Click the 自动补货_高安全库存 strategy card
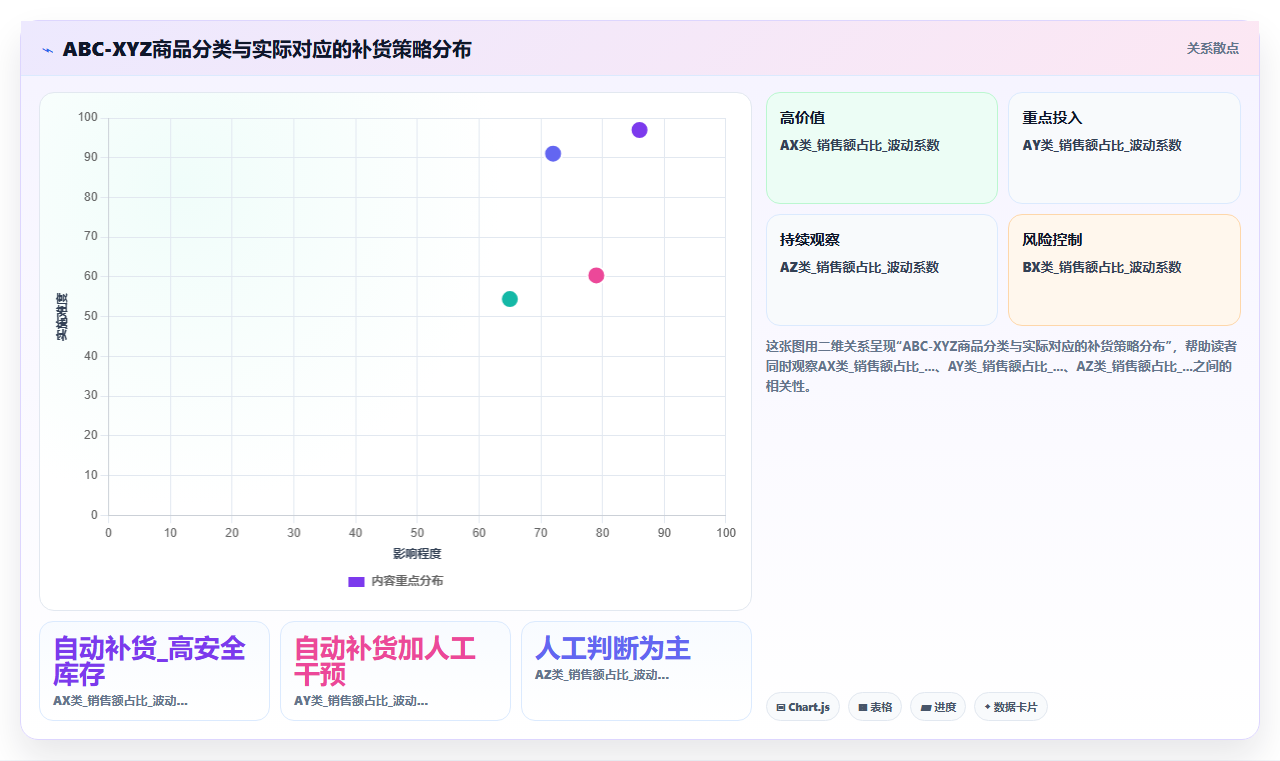This screenshot has height=761, width=1280. click(x=154, y=671)
